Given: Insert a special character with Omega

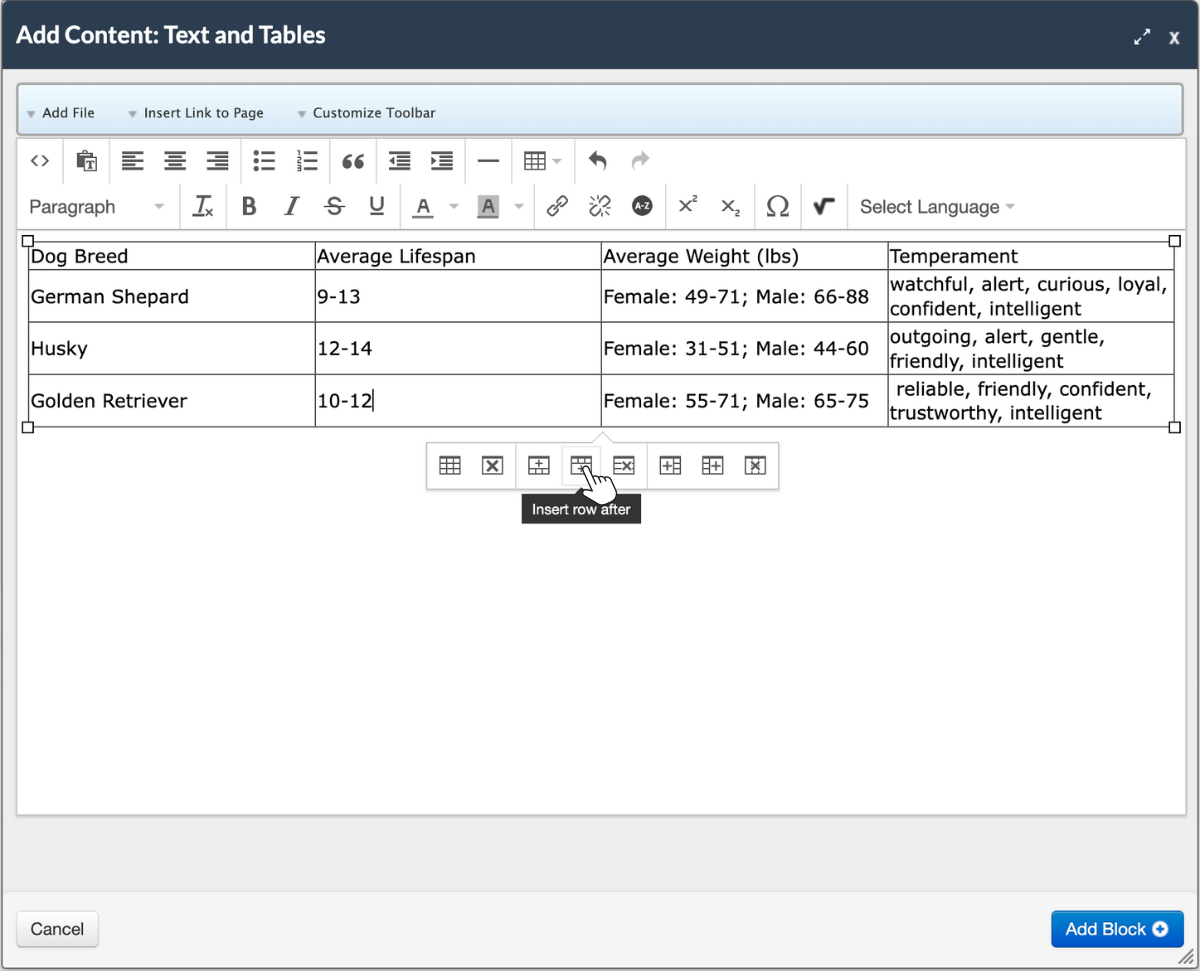Looking at the screenshot, I should tap(777, 207).
